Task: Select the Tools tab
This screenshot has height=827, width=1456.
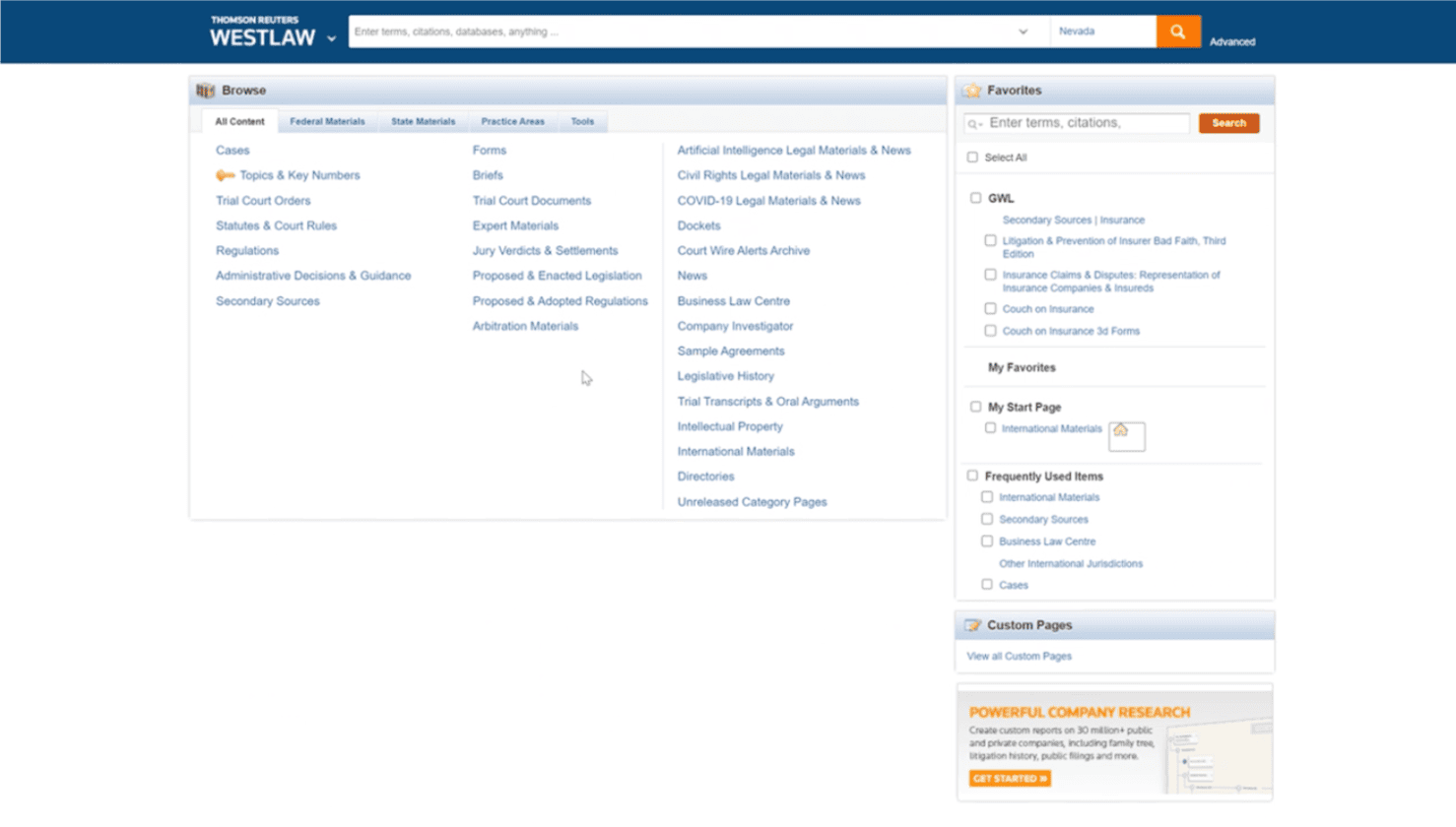Action: (582, 121)
